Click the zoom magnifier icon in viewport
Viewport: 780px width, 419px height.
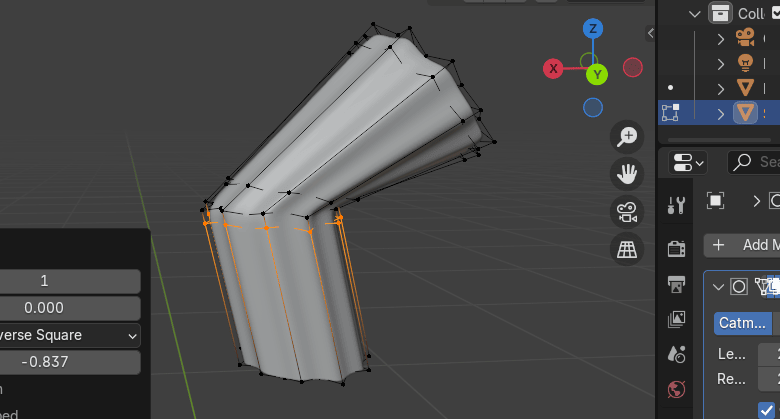click(x=627, y=137)
